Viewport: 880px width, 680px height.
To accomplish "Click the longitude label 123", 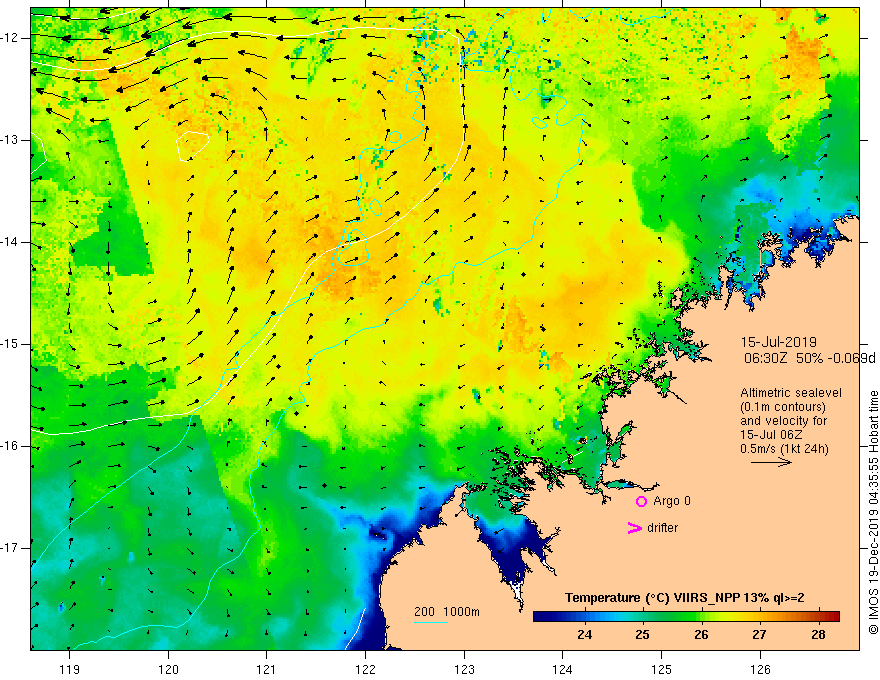I will point(464,669).
